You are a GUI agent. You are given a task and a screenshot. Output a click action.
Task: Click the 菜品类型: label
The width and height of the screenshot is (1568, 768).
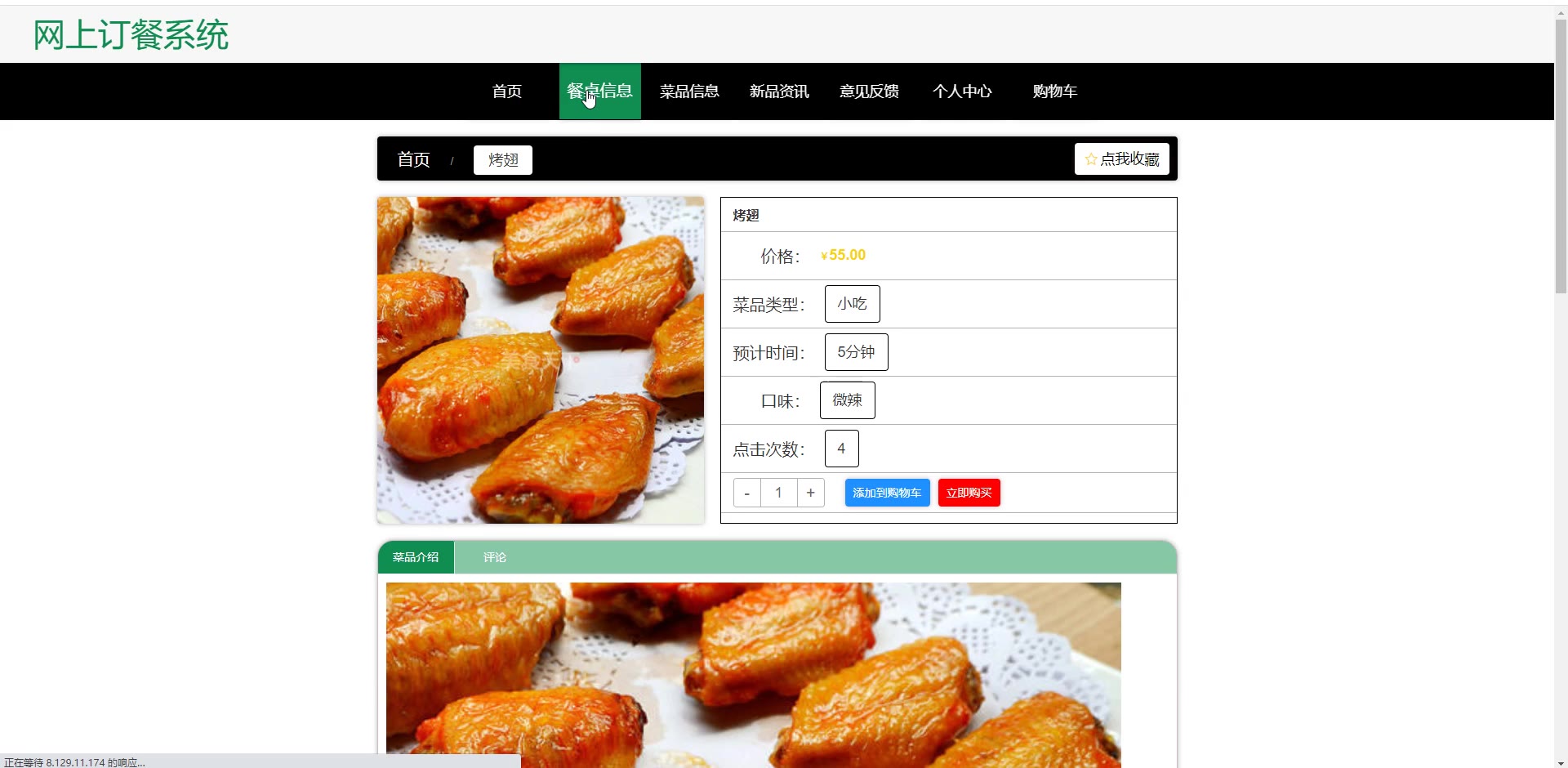(x=768, y=305)
